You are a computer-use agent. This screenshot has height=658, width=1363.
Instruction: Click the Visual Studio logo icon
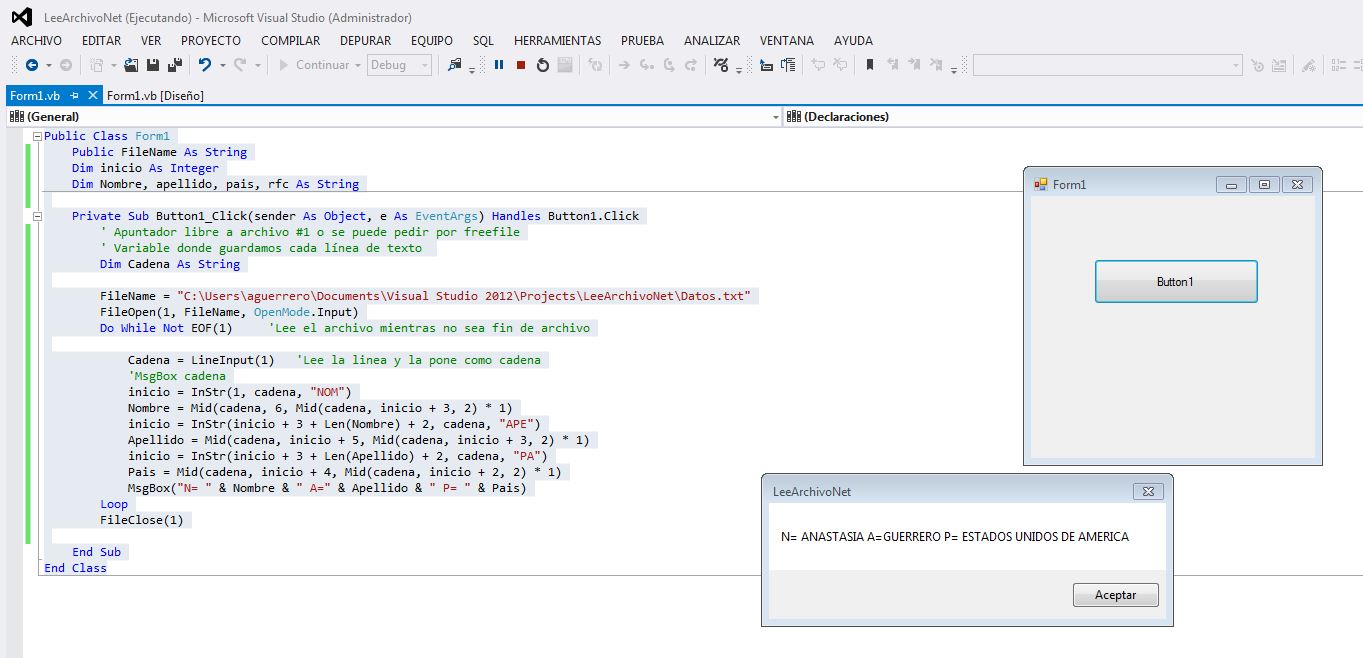click(22, 17)
